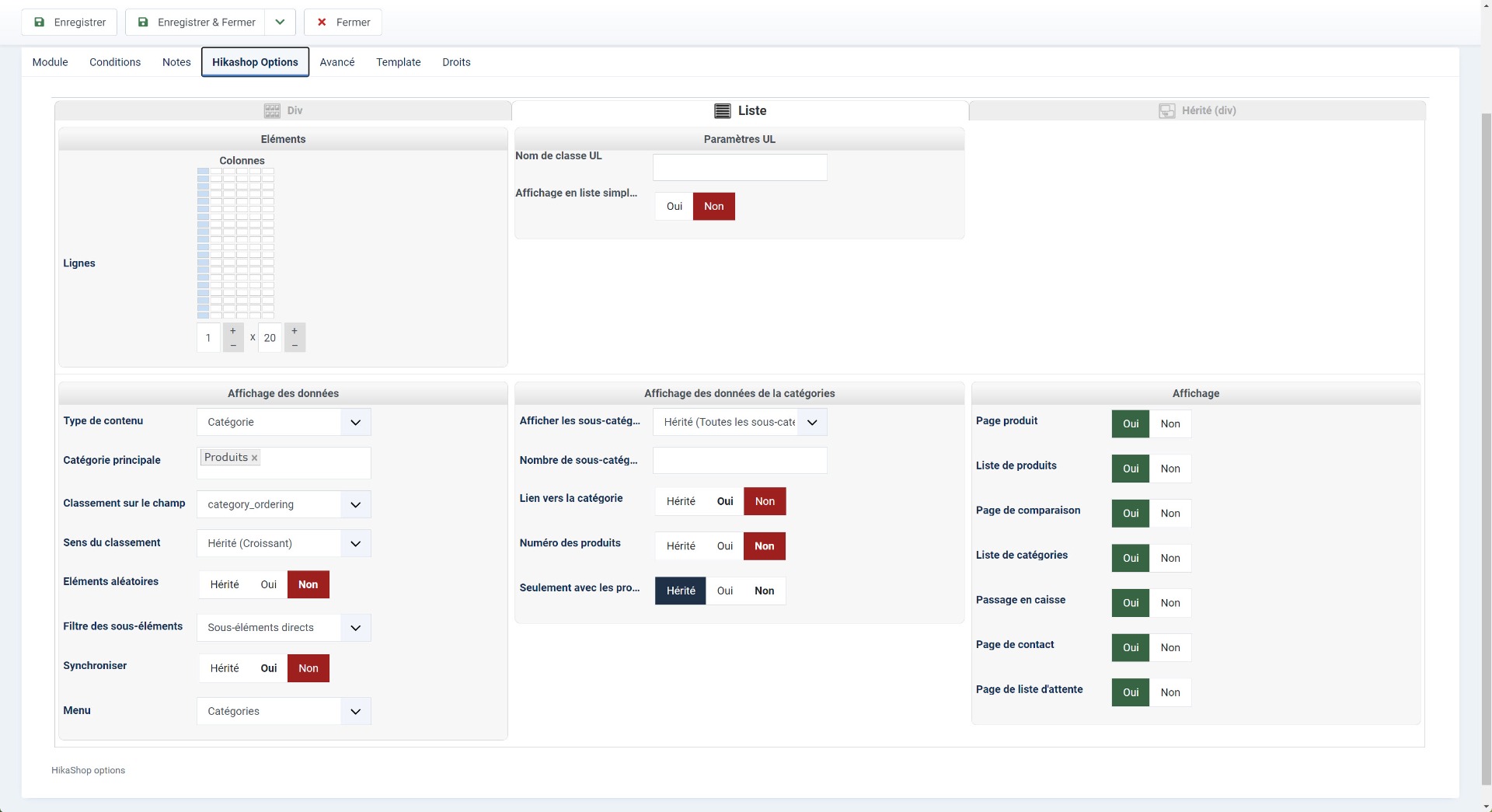The width and height of the screenshot is (1492, 812).
Task: Switch to the Template tab
Action: 398,62
